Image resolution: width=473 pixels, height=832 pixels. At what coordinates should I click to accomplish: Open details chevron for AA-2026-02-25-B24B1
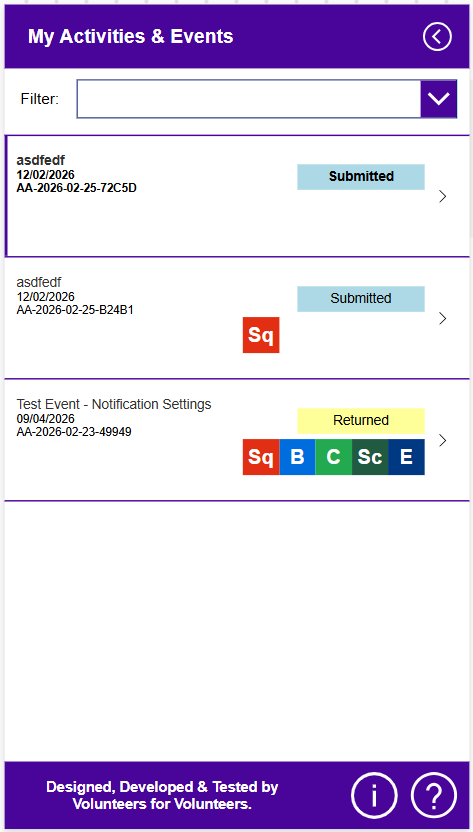pyautogui.click(x=443, y=318)
